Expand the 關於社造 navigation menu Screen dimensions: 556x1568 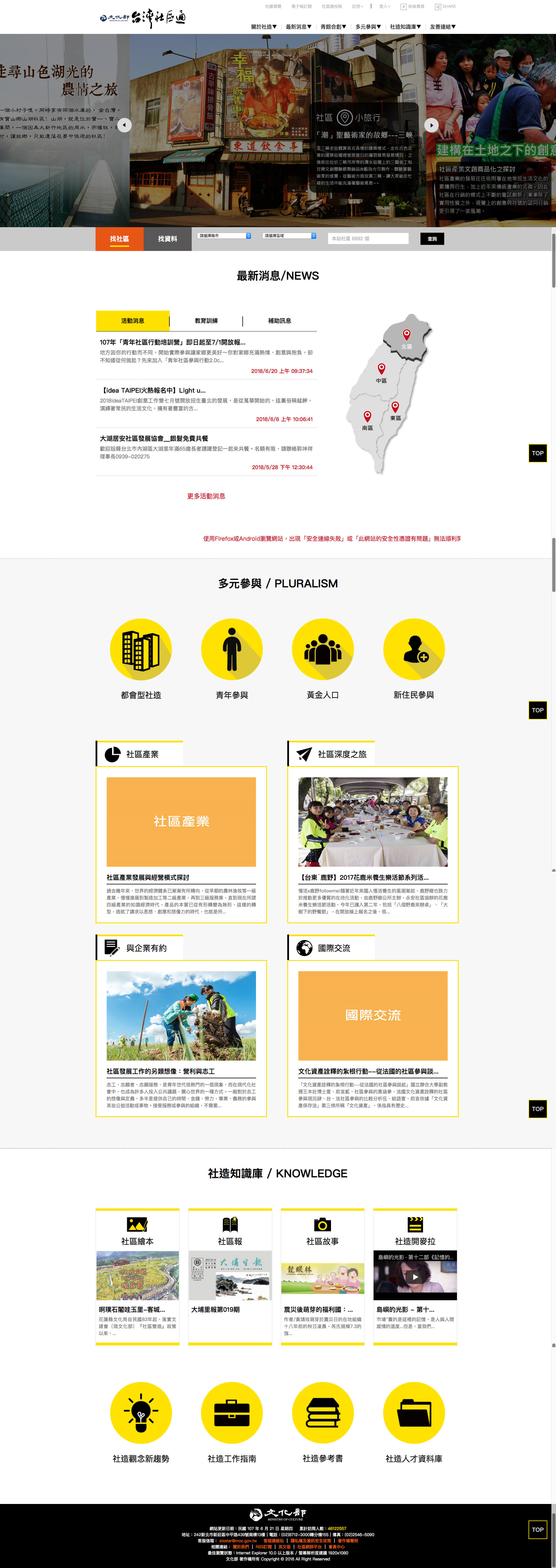(x=264, y=27)
